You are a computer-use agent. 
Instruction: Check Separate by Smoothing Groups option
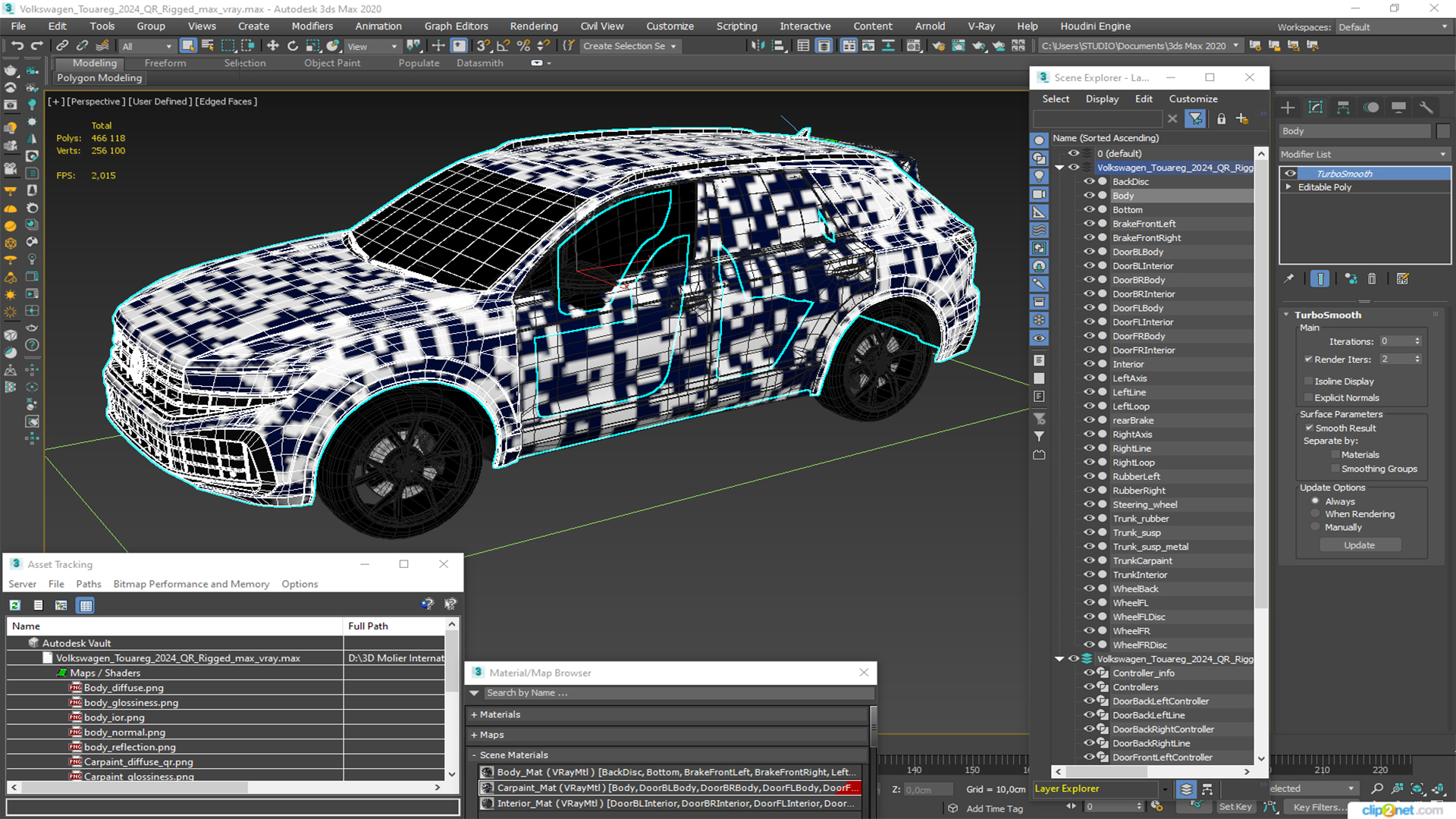(1335, 469)
